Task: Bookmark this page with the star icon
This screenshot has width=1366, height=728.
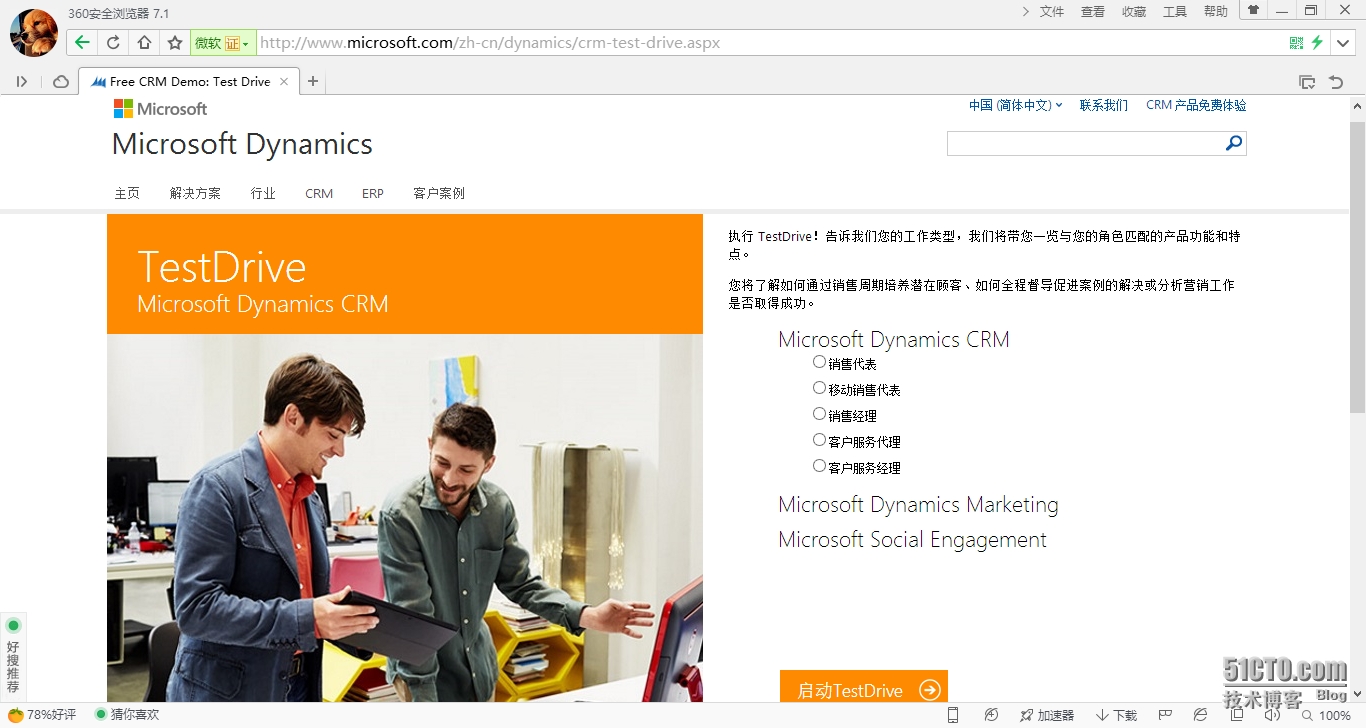Action: coord(175,42)
